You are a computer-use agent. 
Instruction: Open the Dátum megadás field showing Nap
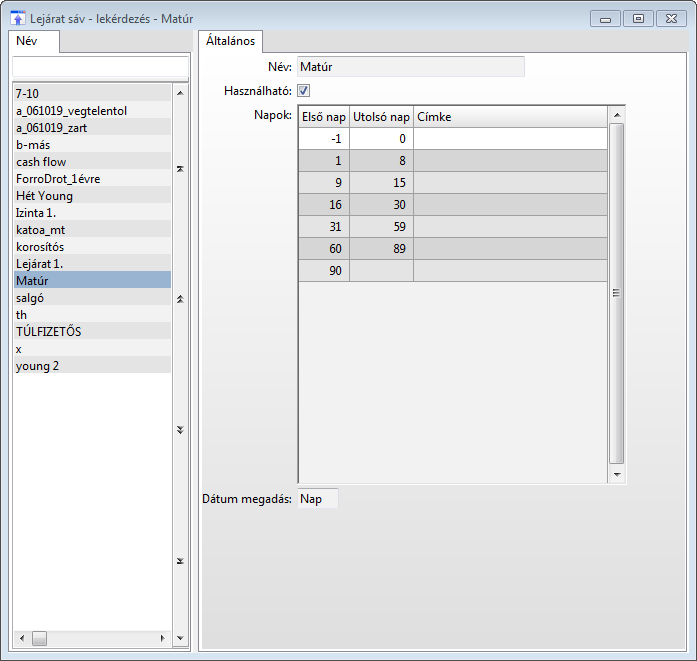[317, 498]
